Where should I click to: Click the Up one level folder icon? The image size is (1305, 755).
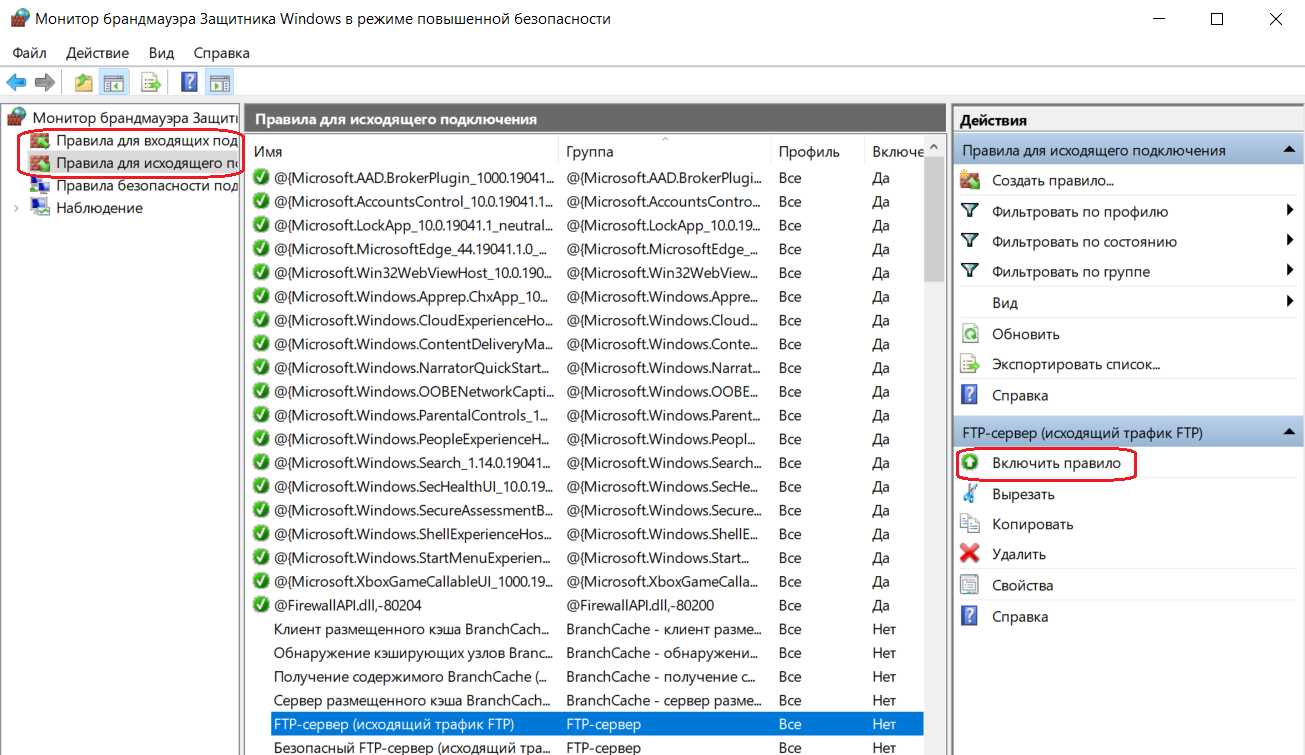[84, 82]
